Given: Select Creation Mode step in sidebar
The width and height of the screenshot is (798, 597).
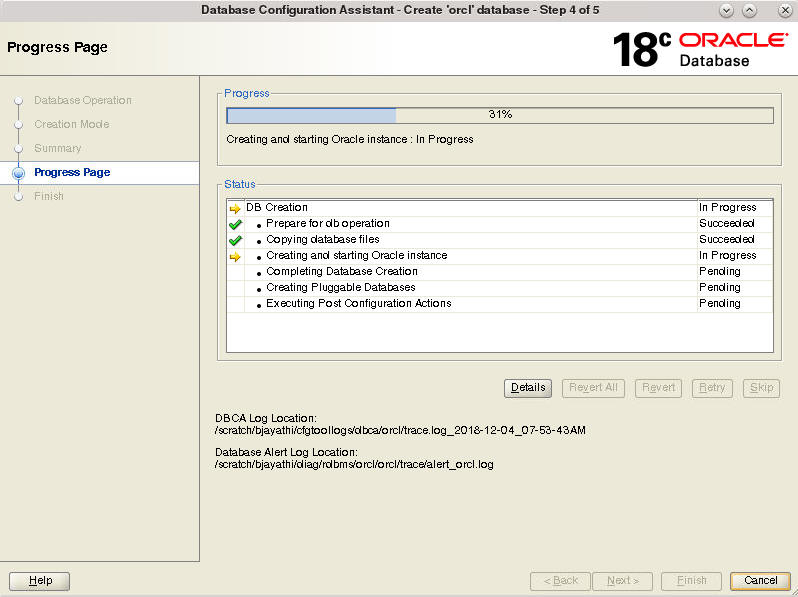Looking at the screenshot, I should (72, 124).
